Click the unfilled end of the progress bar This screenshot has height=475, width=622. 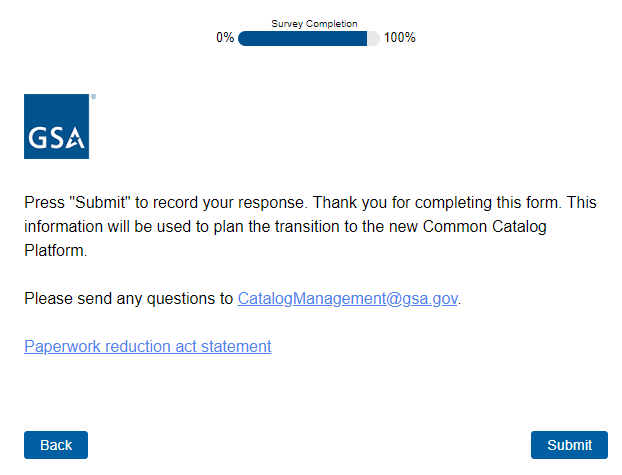click(x=374, y=38)
